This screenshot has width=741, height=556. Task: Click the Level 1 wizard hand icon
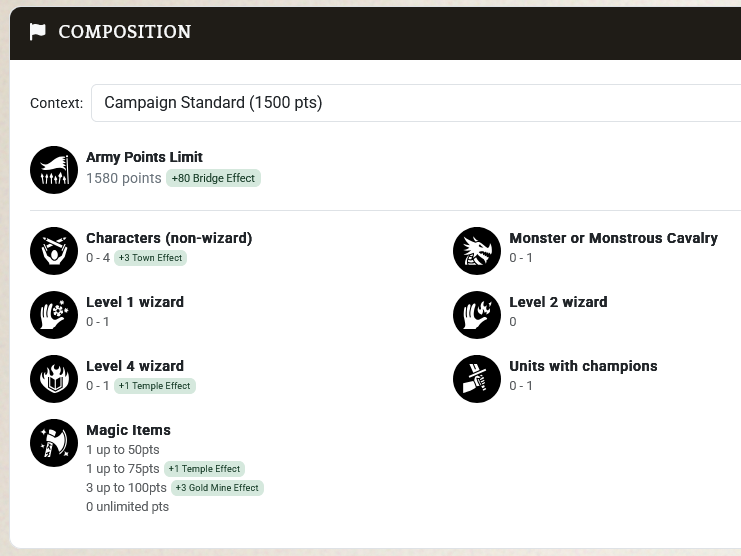click(54, 315)
